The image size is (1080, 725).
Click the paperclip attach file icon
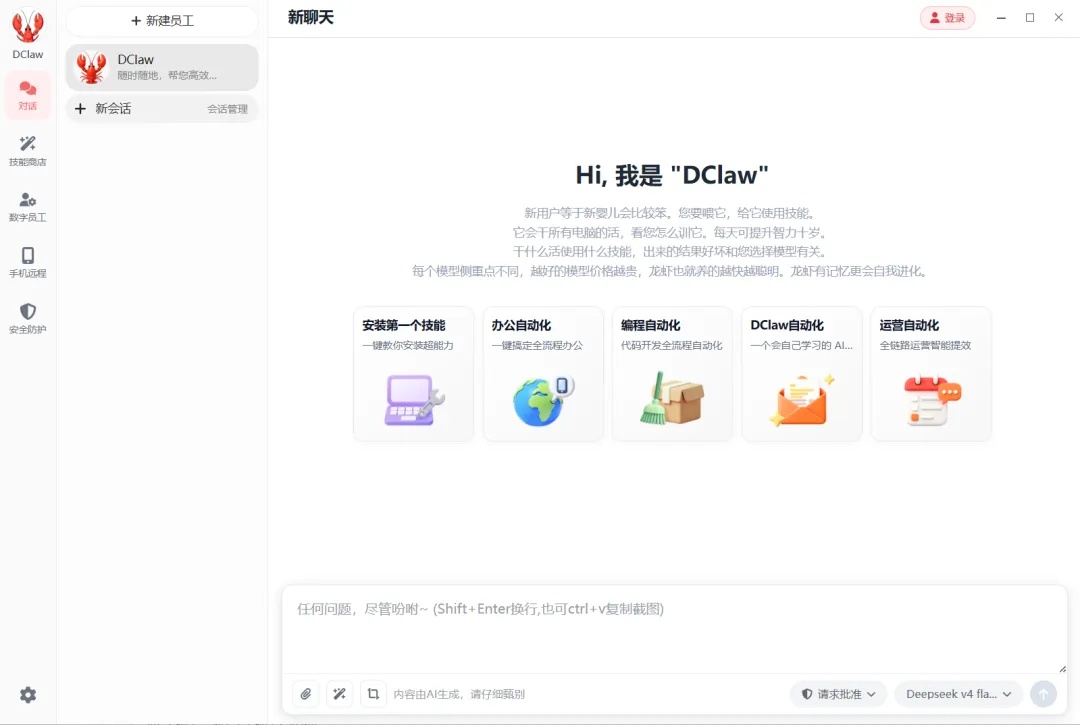(x=306, y=694)
